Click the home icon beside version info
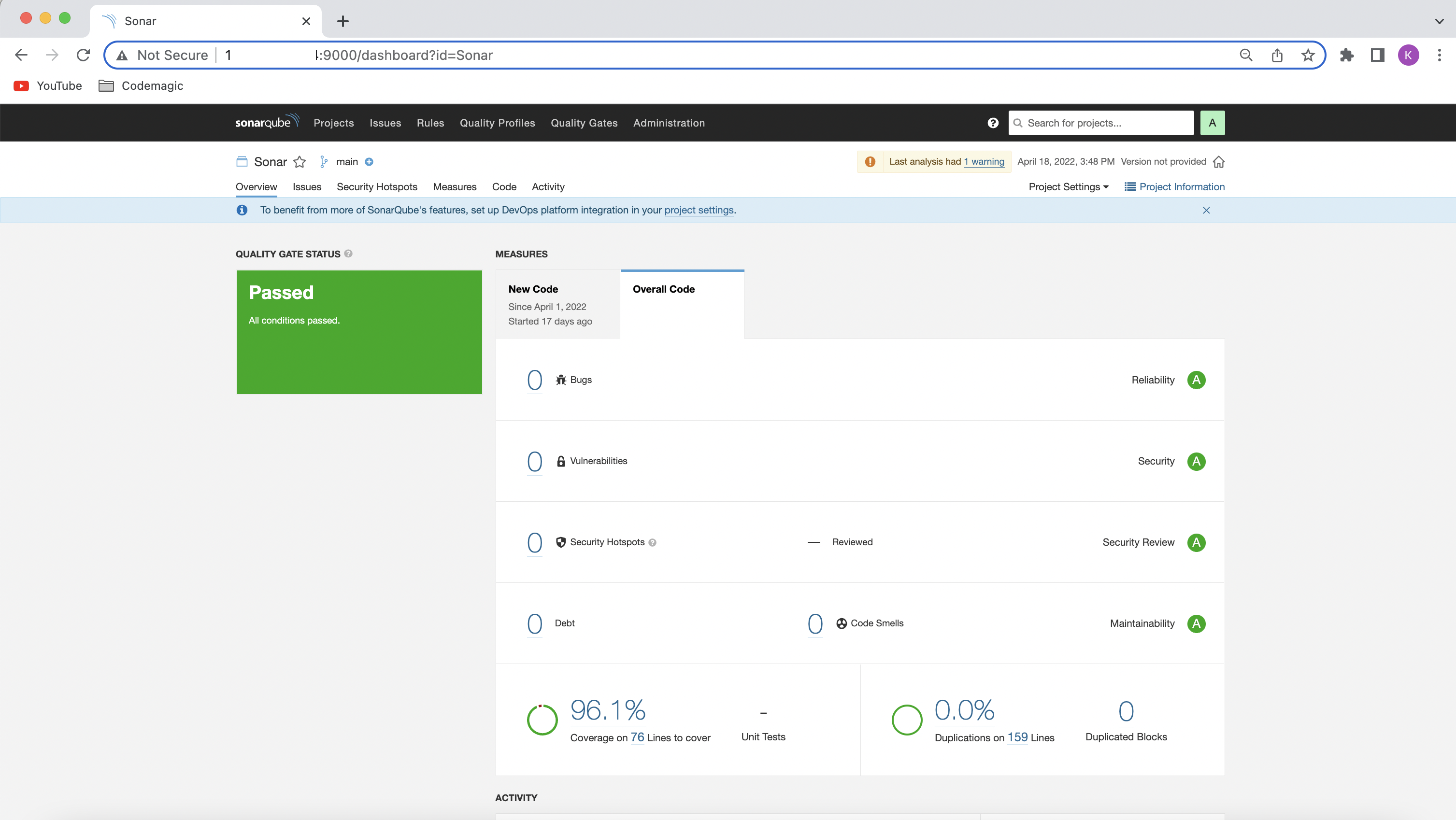1456x820 pixels. coord(1219,162)
